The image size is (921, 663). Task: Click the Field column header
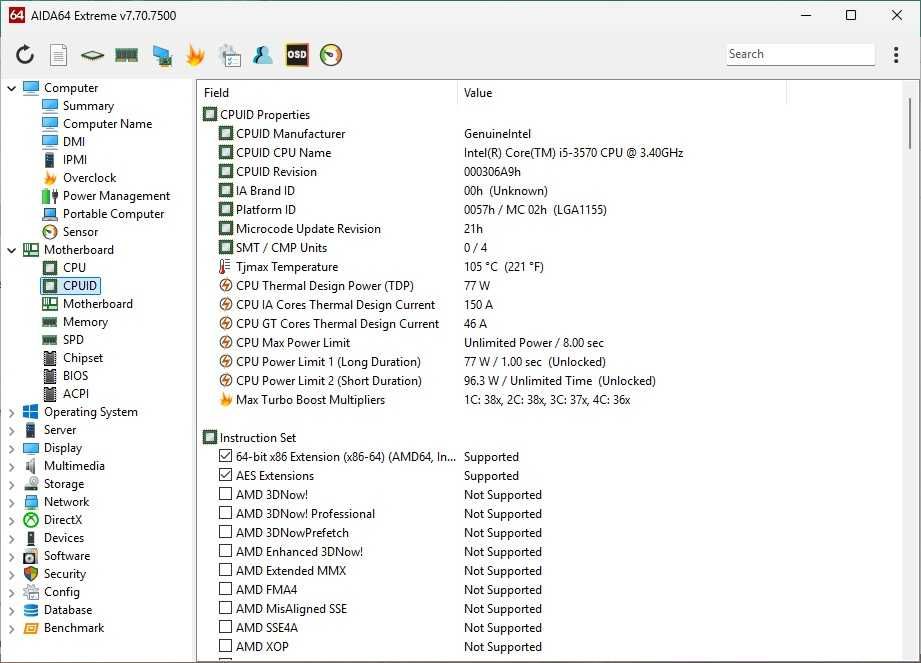[327, 93]
